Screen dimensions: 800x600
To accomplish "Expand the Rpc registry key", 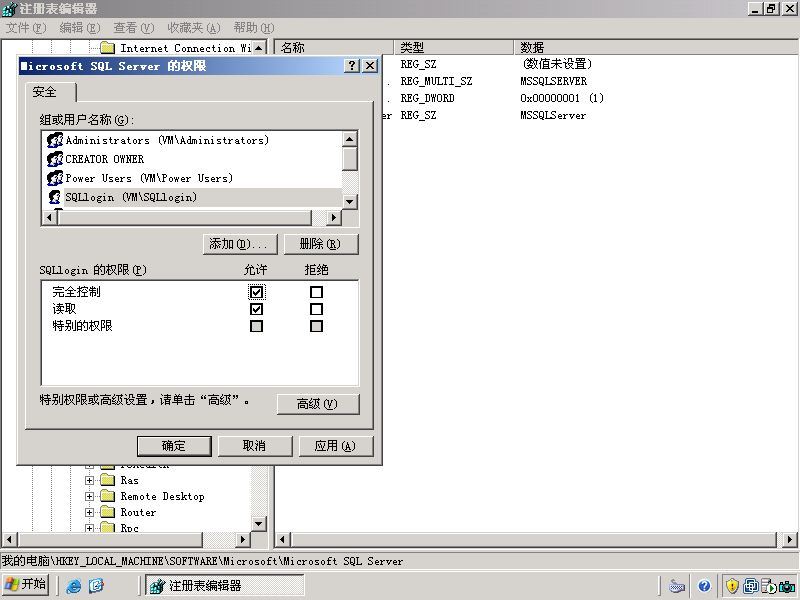I will tap(89, 528).
